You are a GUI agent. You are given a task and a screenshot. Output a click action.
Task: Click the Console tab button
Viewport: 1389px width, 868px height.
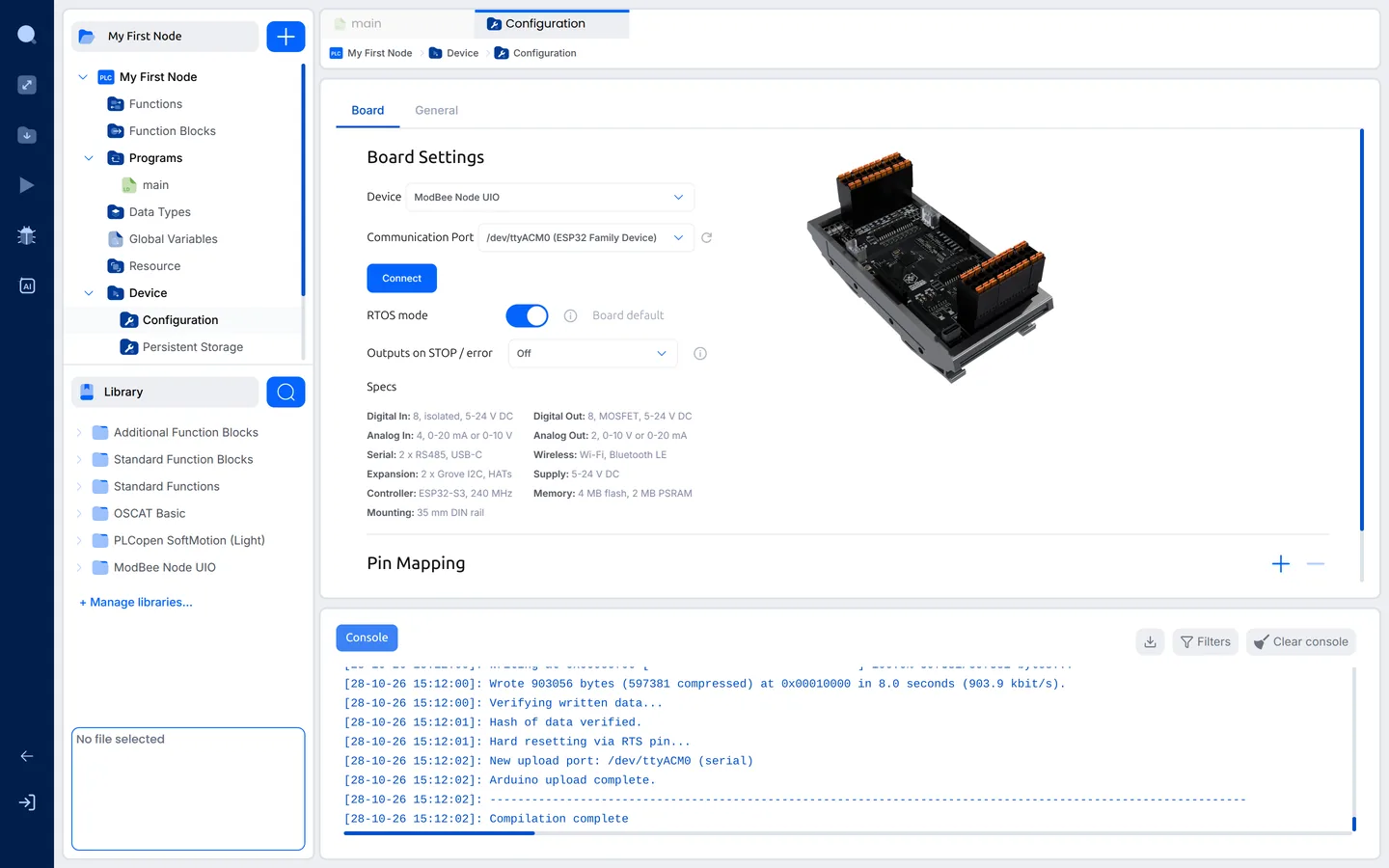tap(367, 637)
